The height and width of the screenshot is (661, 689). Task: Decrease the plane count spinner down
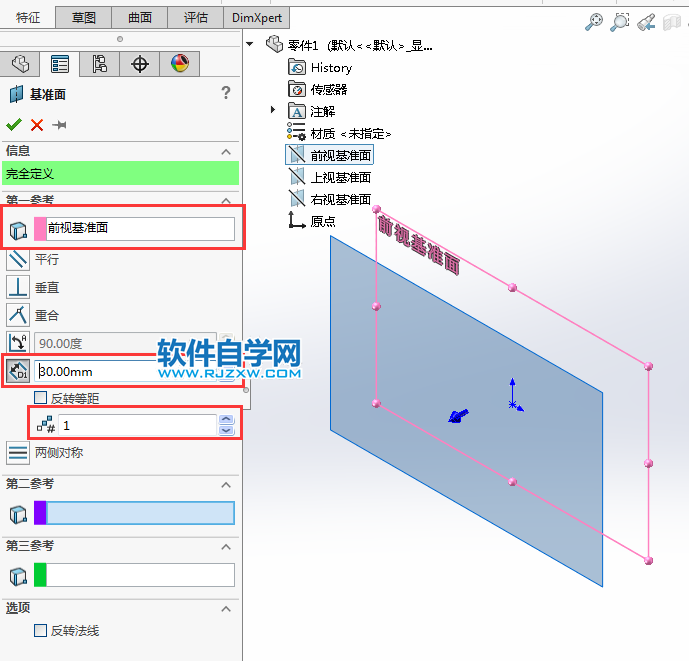coord(226,430)
